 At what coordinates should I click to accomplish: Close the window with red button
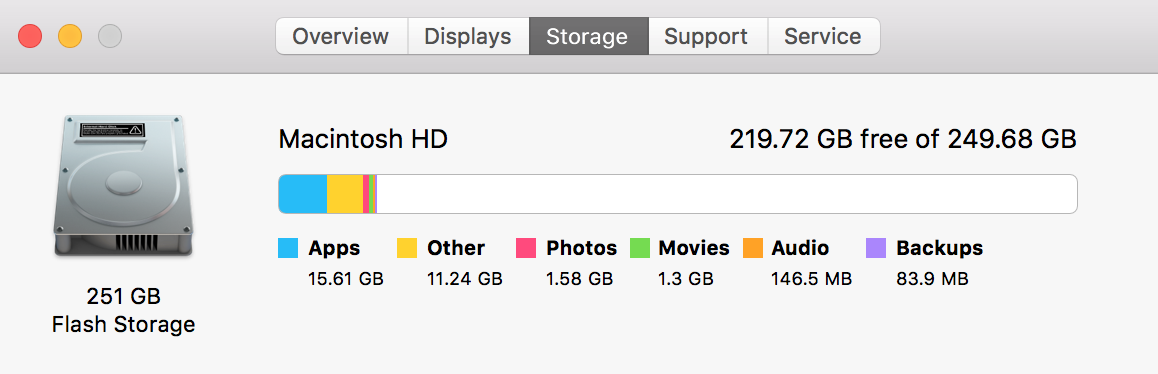[30, 36]
